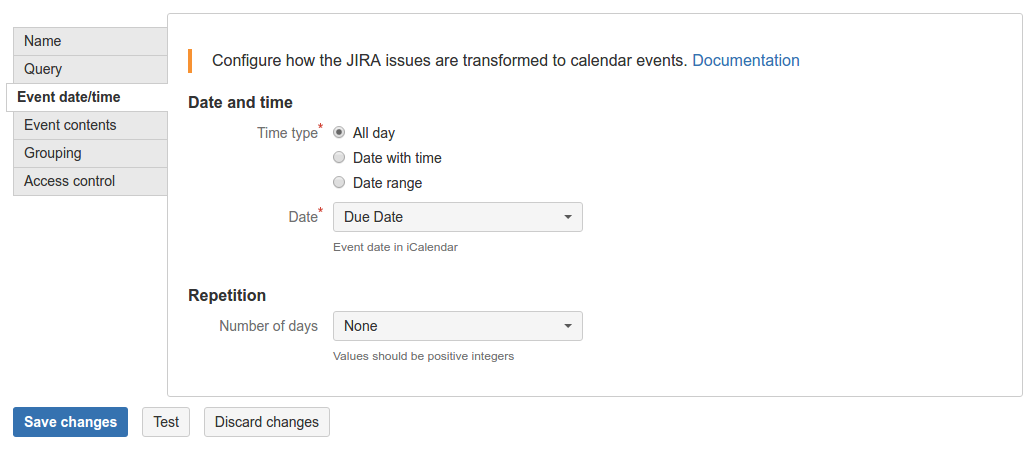Open the Due Date dropdown
The width and height of the screenshot is (1028, 450).
coord(458,216)
